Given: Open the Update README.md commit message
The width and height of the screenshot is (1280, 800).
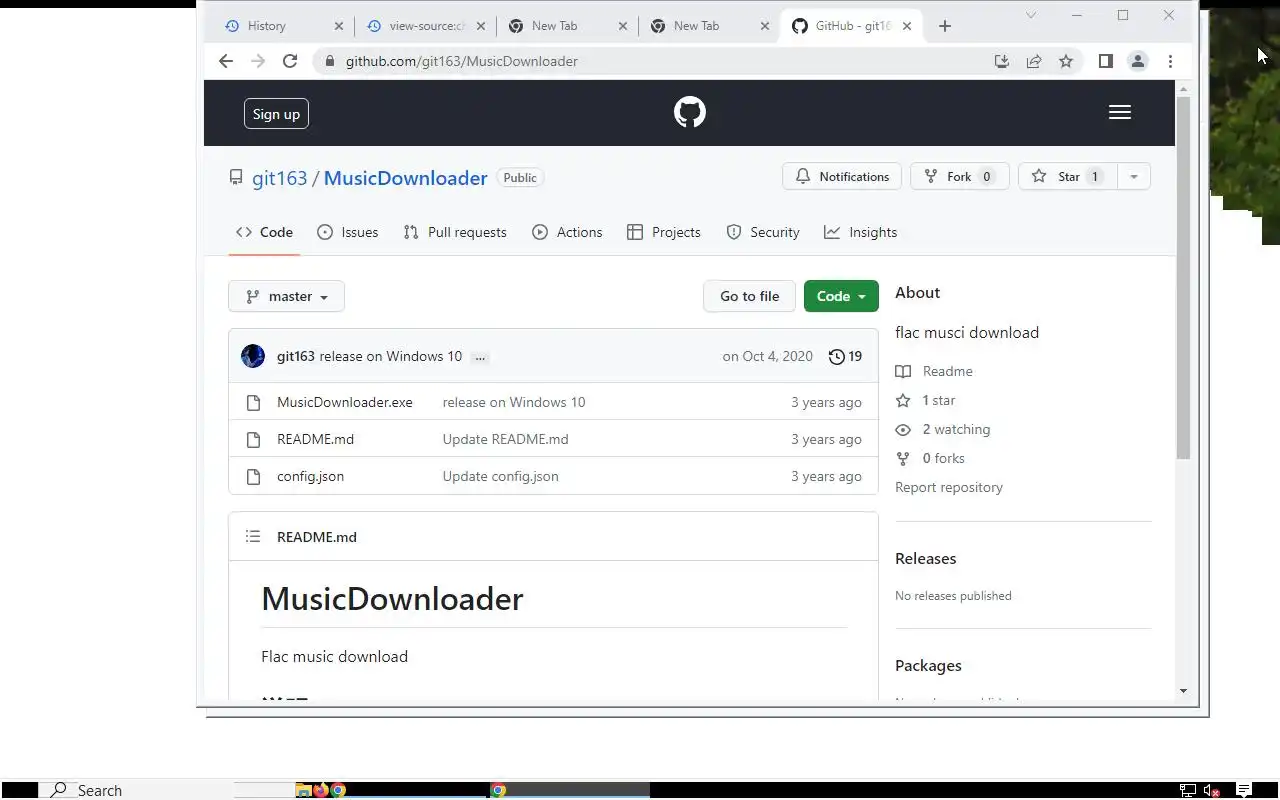Looking at the screenshot, I should tap(505, 439).
